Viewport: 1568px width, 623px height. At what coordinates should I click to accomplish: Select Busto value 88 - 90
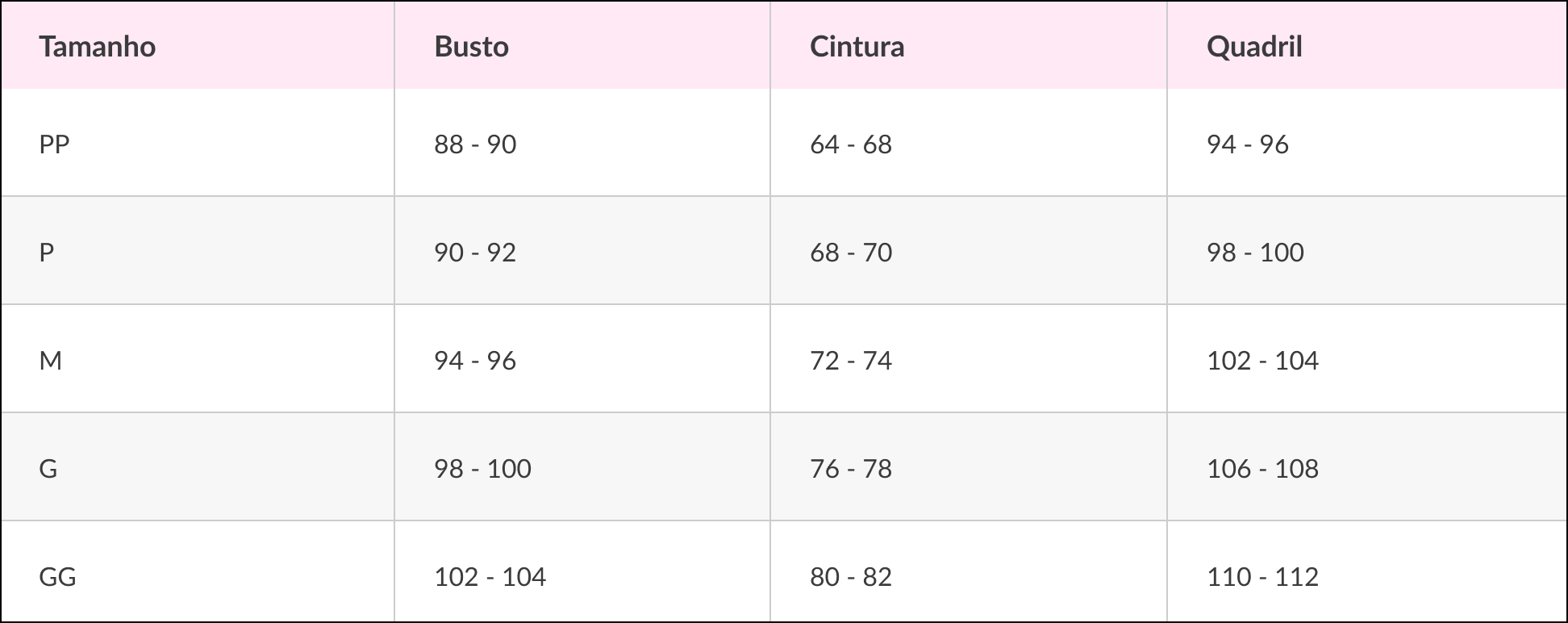tap(475, 144)
